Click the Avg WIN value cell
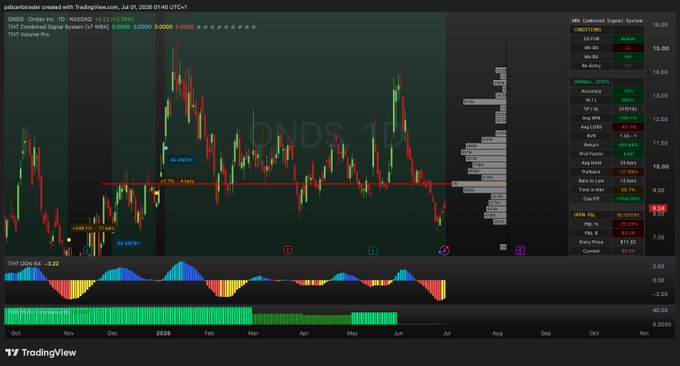680x366 pixels. pyautogui.click(x=628, y=118)
